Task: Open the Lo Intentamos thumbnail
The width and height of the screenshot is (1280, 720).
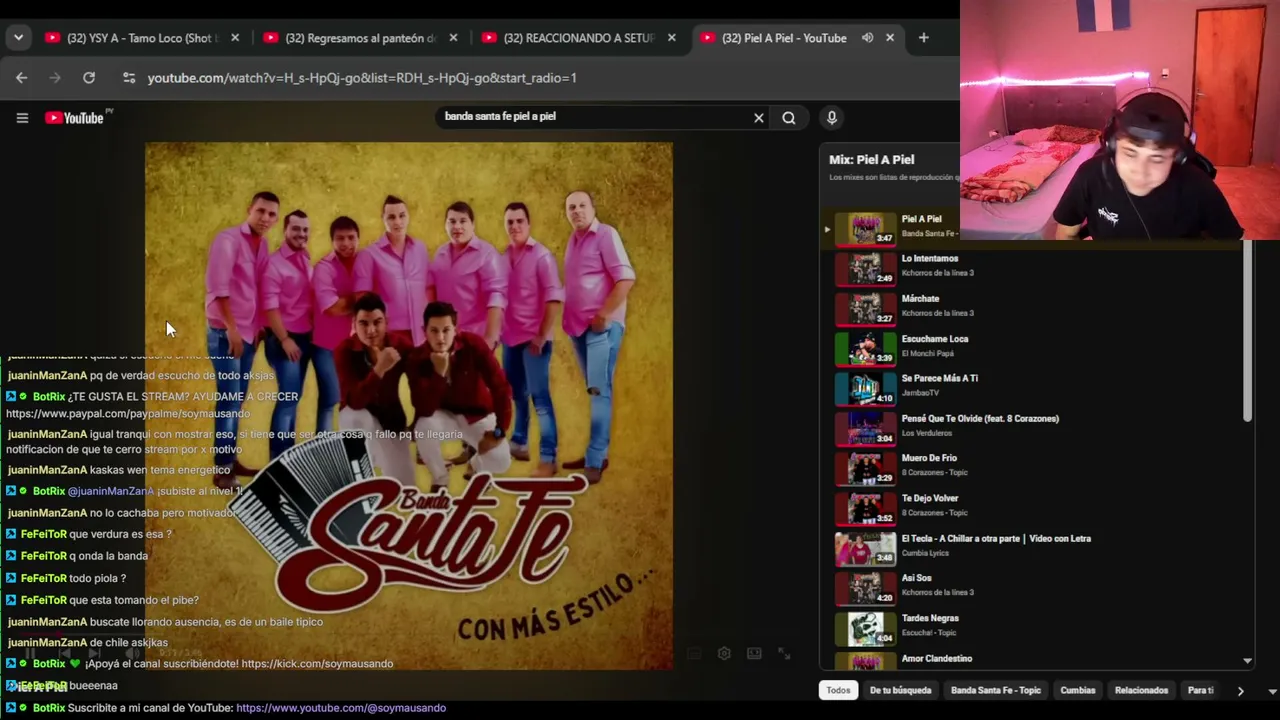Action: (x=866, y=268)
